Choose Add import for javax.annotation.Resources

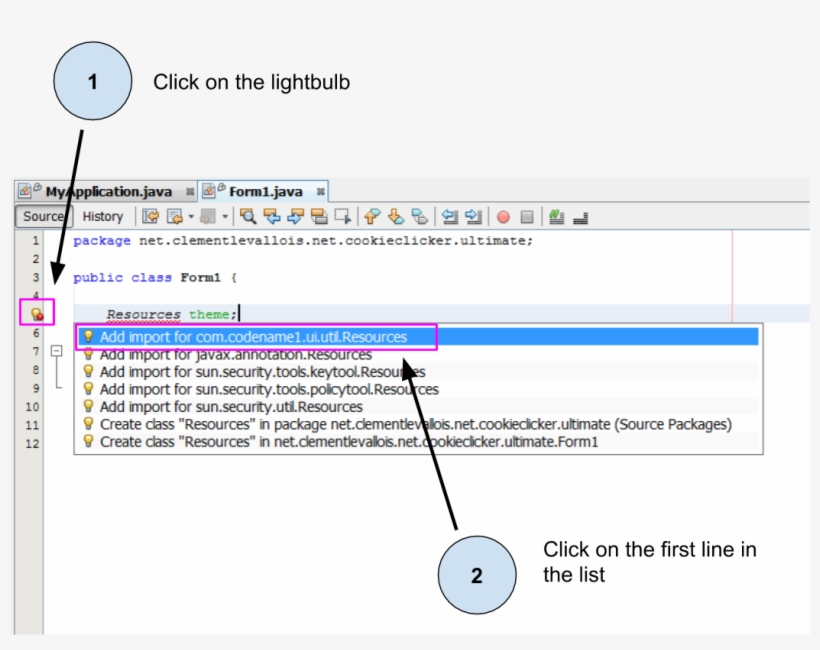[x=230, y=352]
